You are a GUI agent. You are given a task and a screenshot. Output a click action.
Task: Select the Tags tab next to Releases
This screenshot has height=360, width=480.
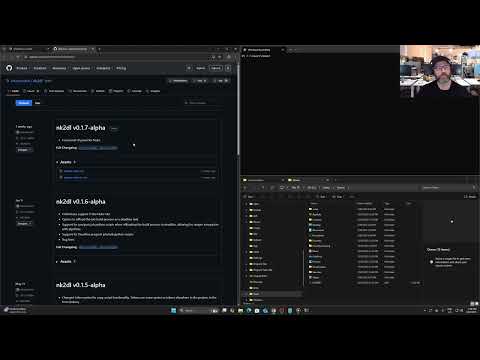click(38, 103)
